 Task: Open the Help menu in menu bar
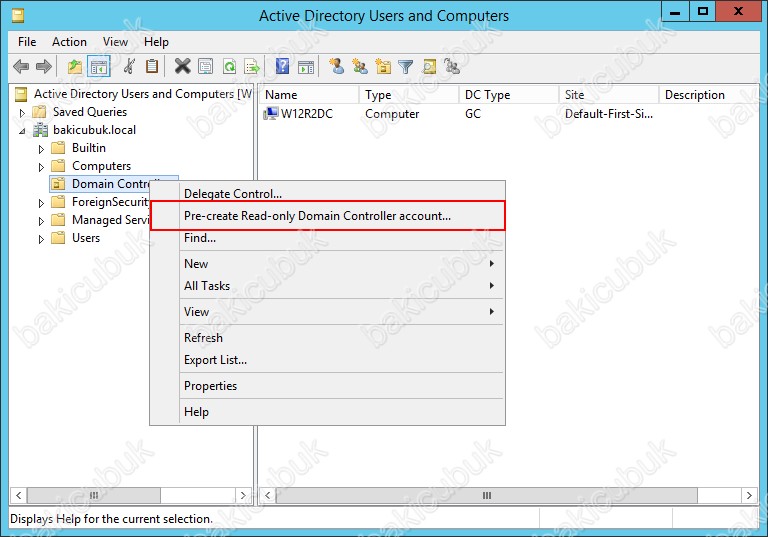(156, 42)
